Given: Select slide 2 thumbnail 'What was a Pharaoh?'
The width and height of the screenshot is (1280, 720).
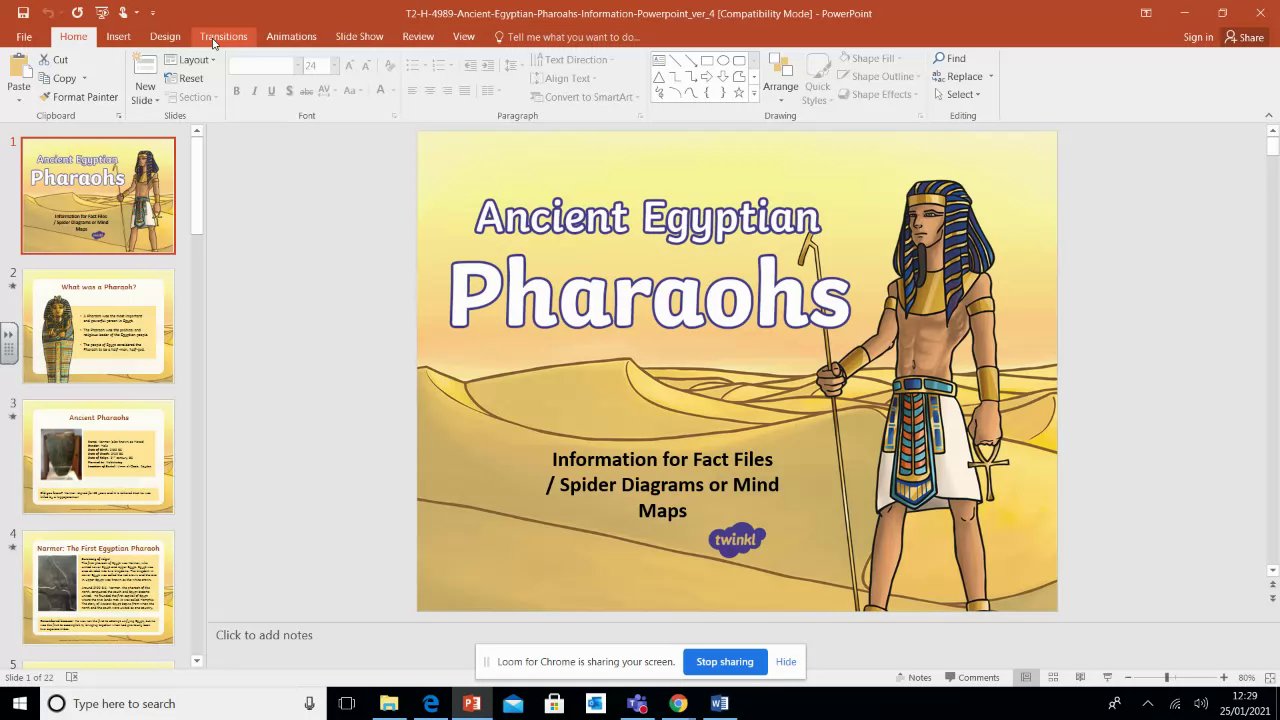Looking at the screenshot, I should (98, 326).
